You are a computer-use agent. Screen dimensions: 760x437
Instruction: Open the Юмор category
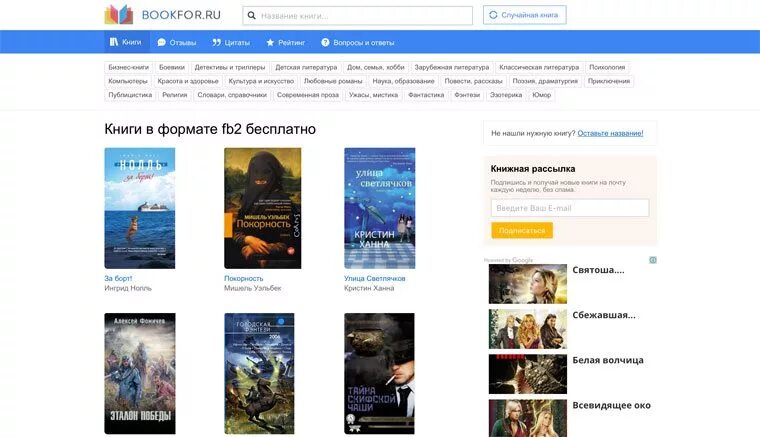[x=541, y=95]
